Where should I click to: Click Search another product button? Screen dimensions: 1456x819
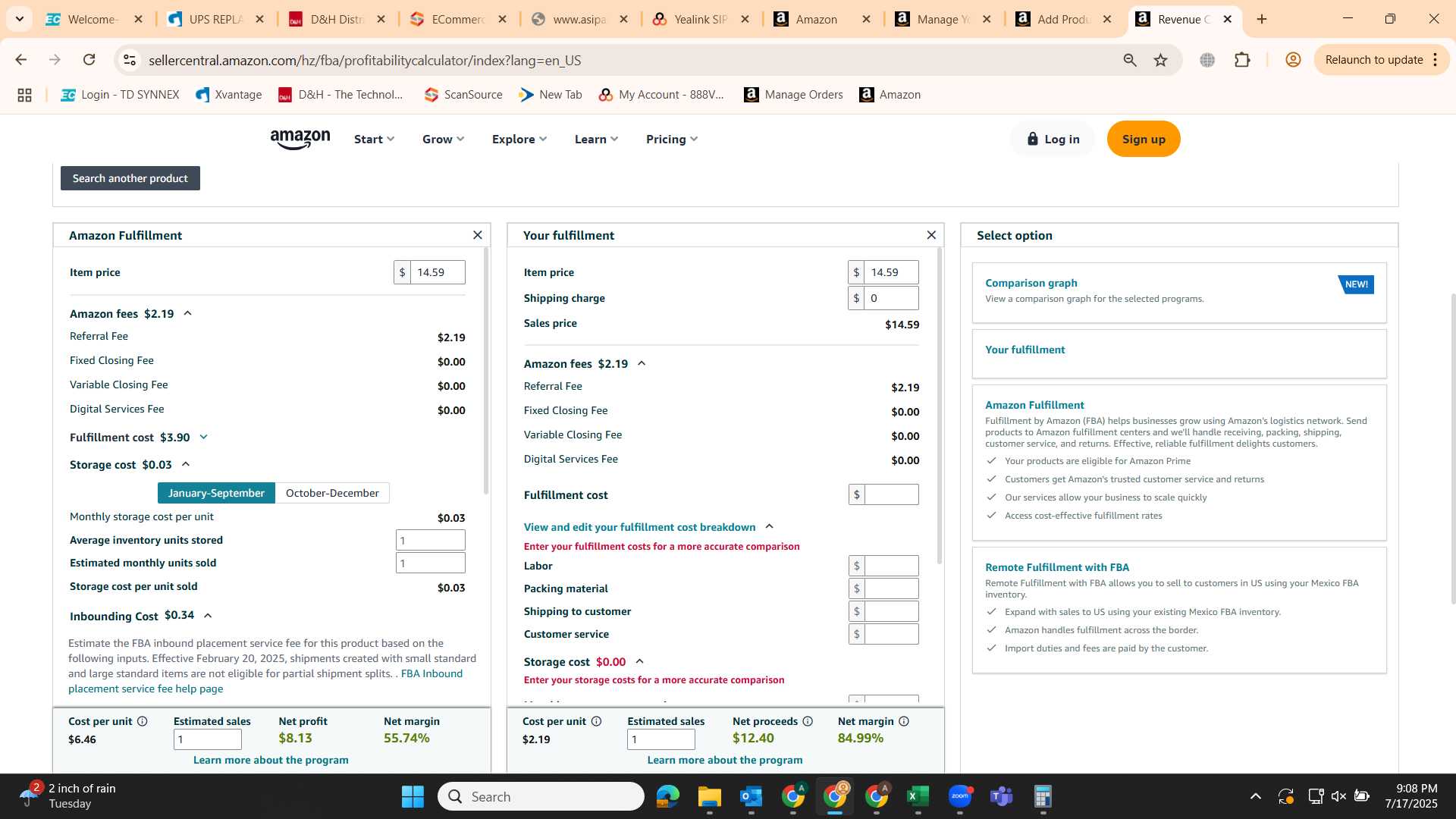pyautogui.click(x=130, y=178)
